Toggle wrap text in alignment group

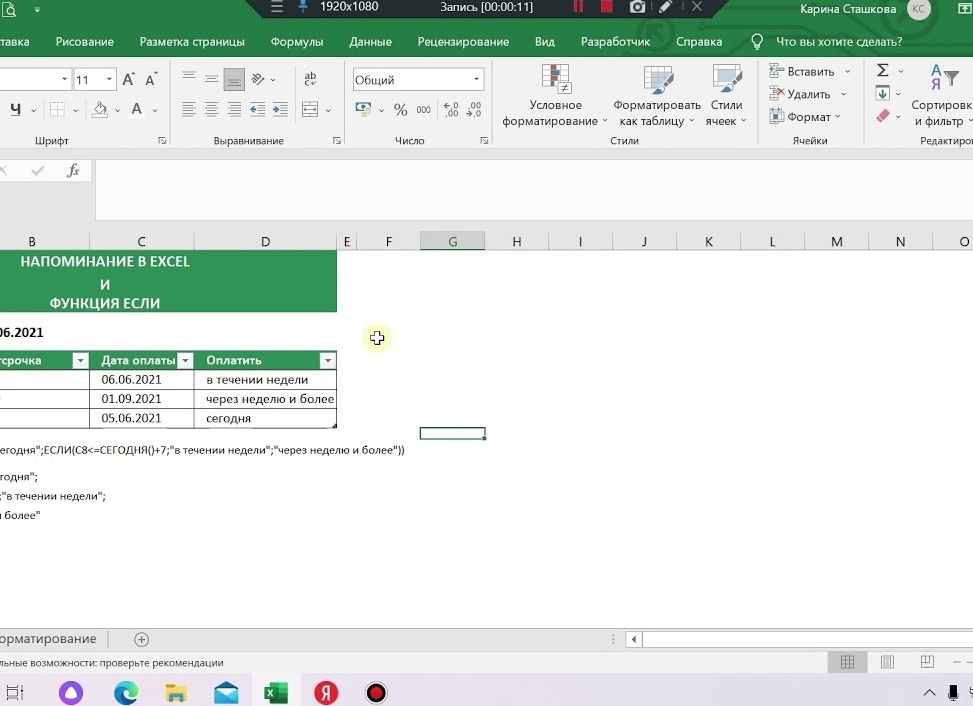[310, 80]
